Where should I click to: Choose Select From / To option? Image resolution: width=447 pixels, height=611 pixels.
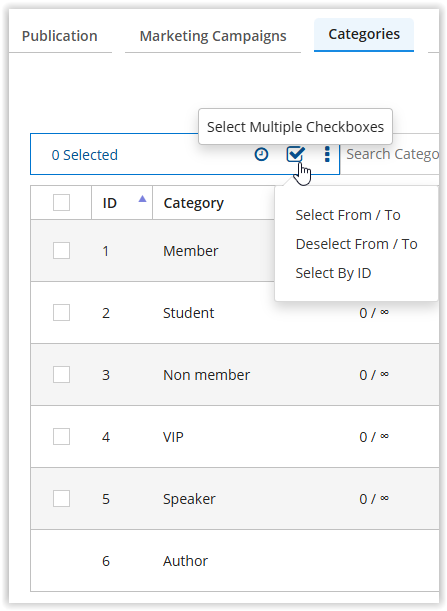click(x=348, y=215)
